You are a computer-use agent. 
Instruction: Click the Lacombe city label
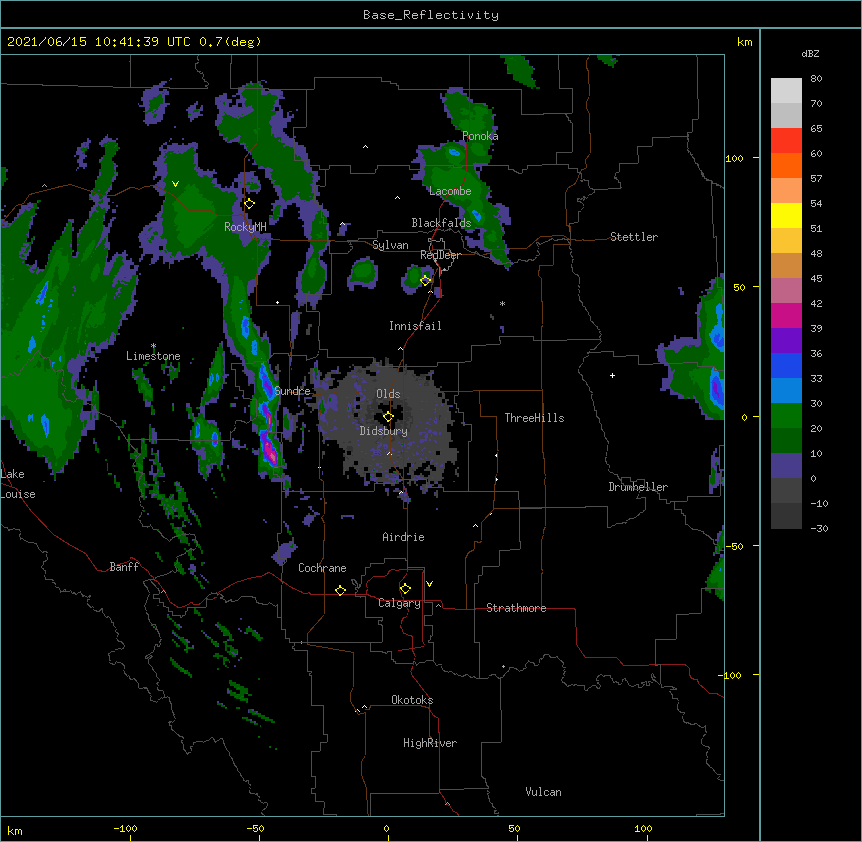click(450, 191)
